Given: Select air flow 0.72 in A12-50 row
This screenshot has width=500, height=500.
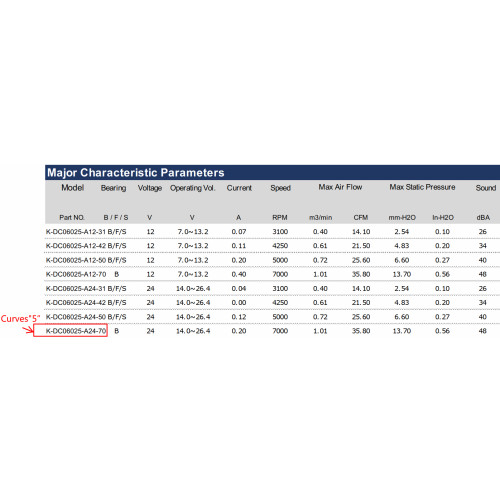Looking at the screenshot, I should coord(320,260).
